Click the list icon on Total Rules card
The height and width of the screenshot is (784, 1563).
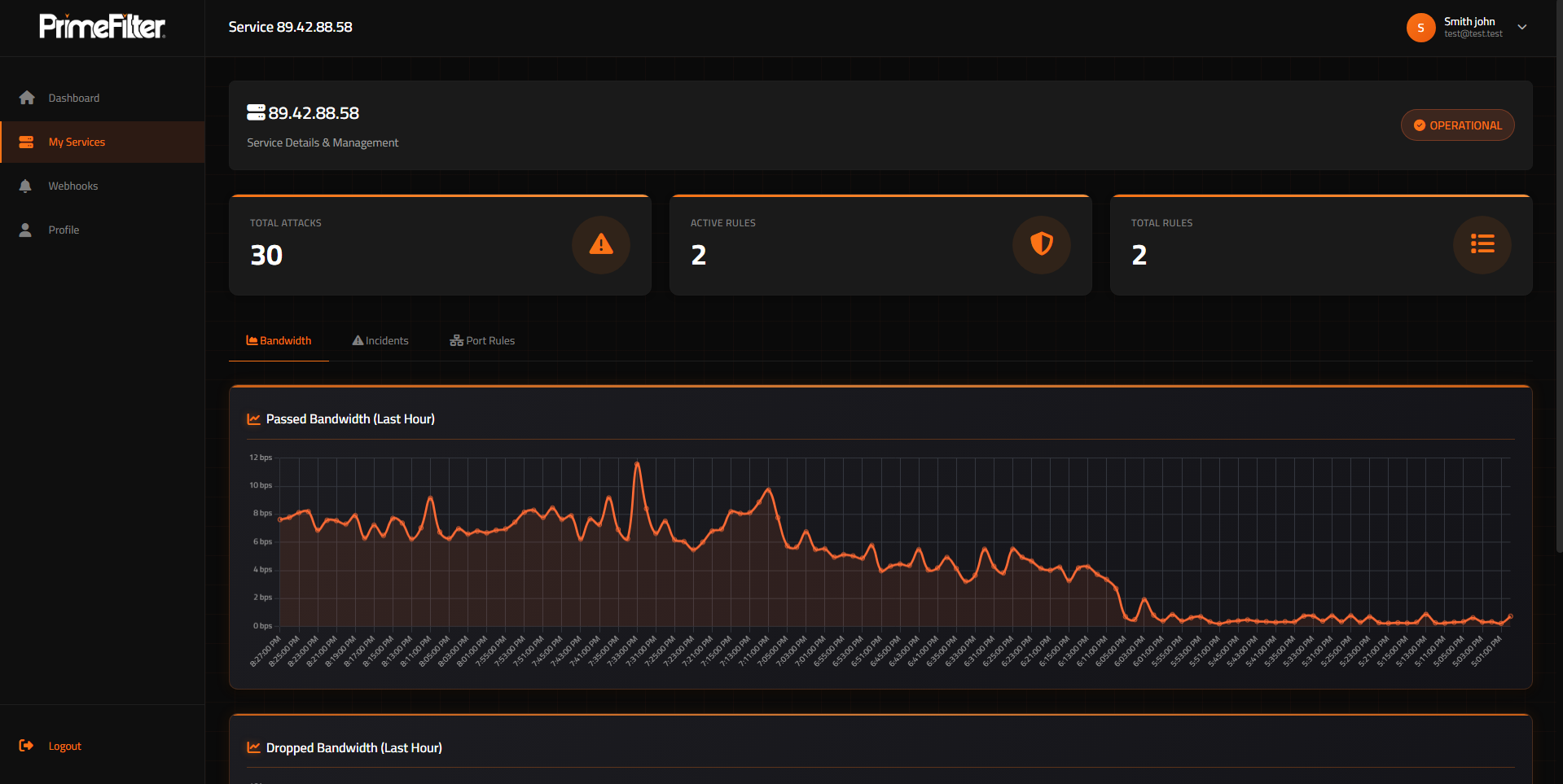(1482, 245)
